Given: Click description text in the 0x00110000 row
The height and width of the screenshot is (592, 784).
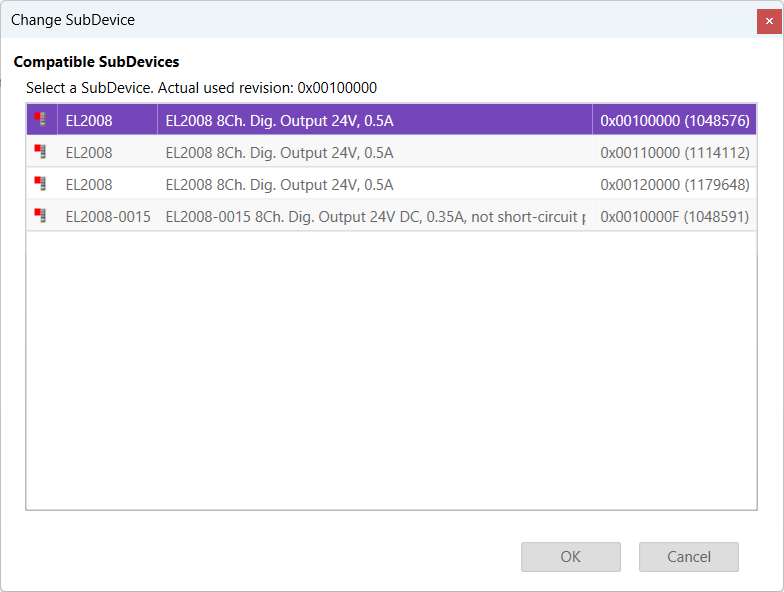Looking at the screenshot, I should (279, 153).
